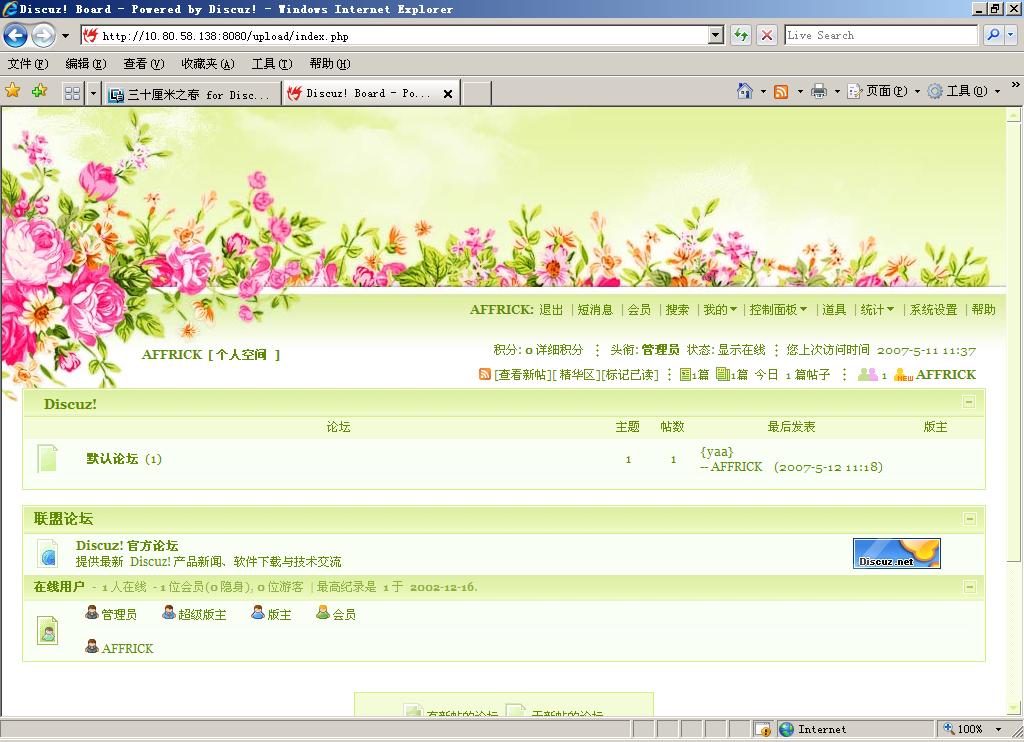The image size is (1024, 742).
Task: Click the 查看新帖 link
Action: (x=523, y=374)
